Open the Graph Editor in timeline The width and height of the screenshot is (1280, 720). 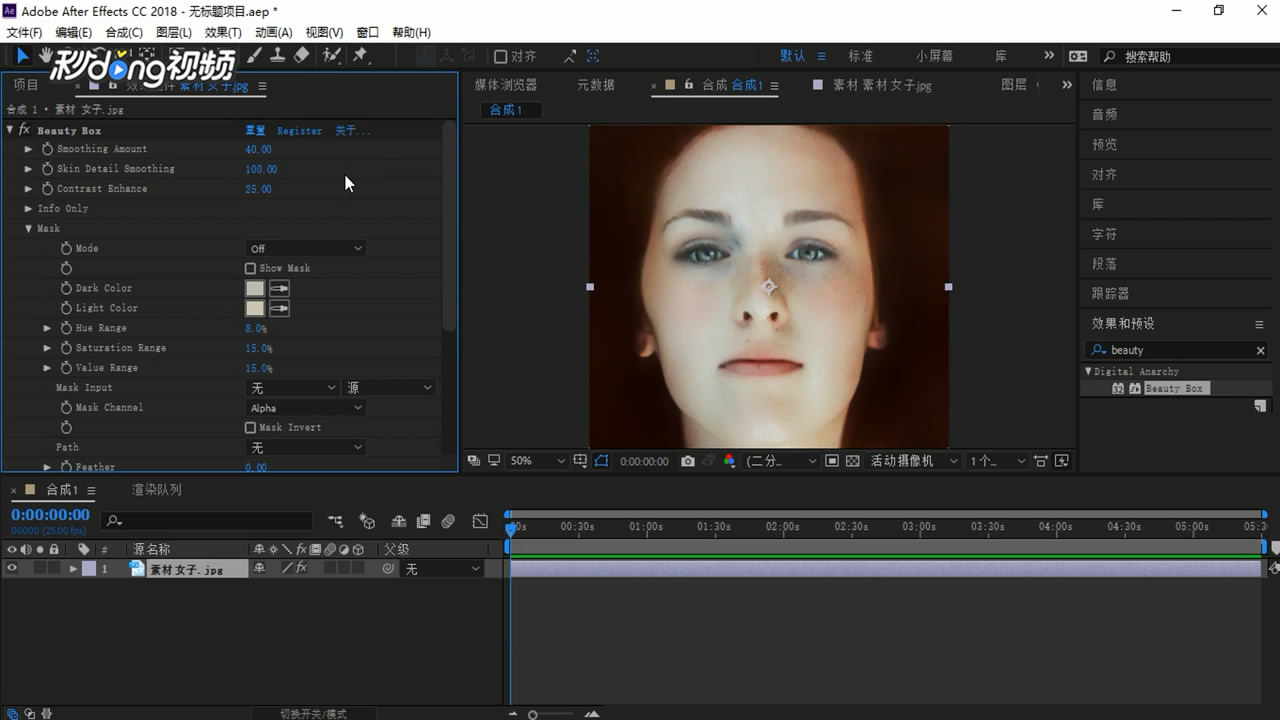coord(480,521)
